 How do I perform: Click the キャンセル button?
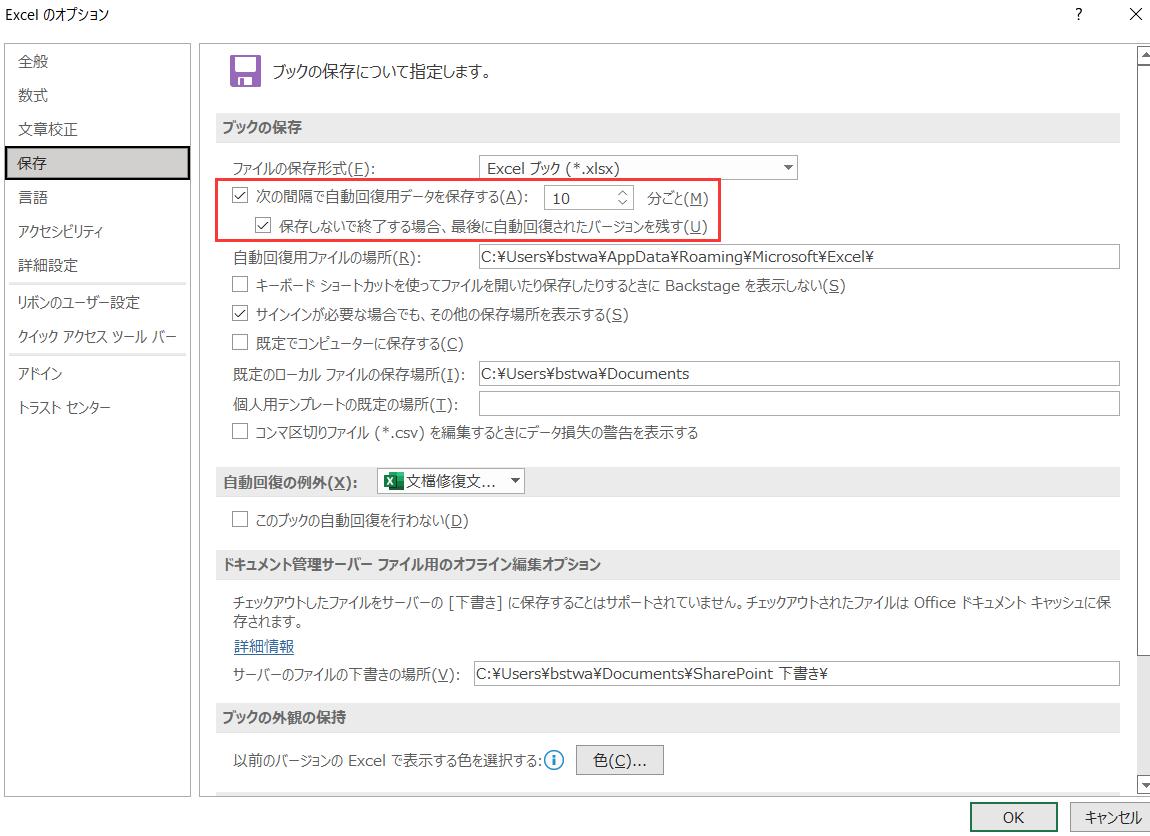pos(1110,817)
